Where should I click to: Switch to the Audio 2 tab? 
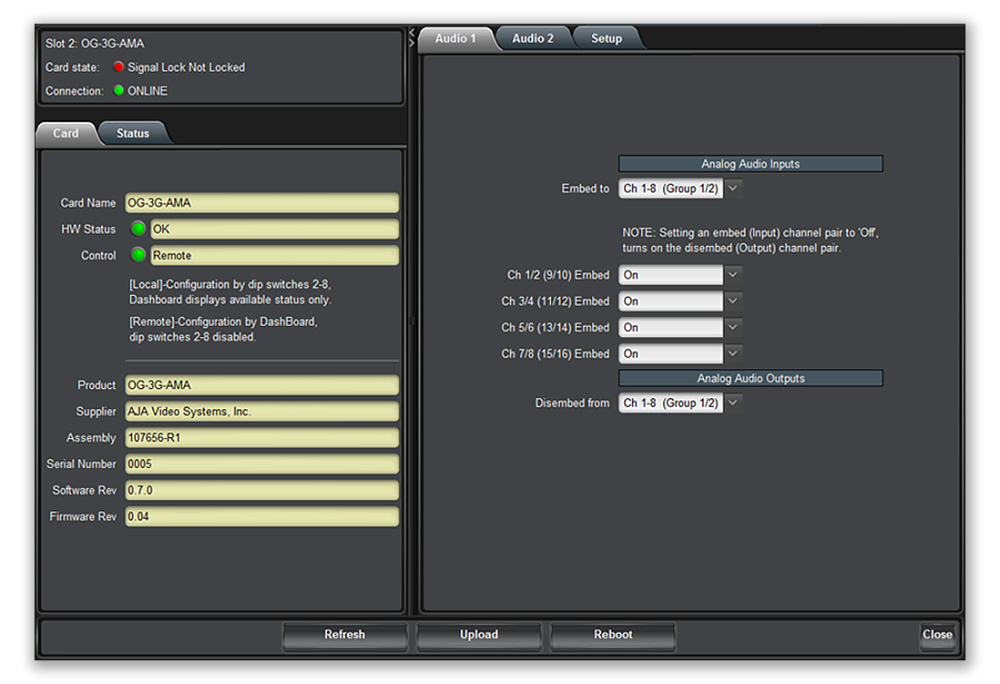(533, 38)
